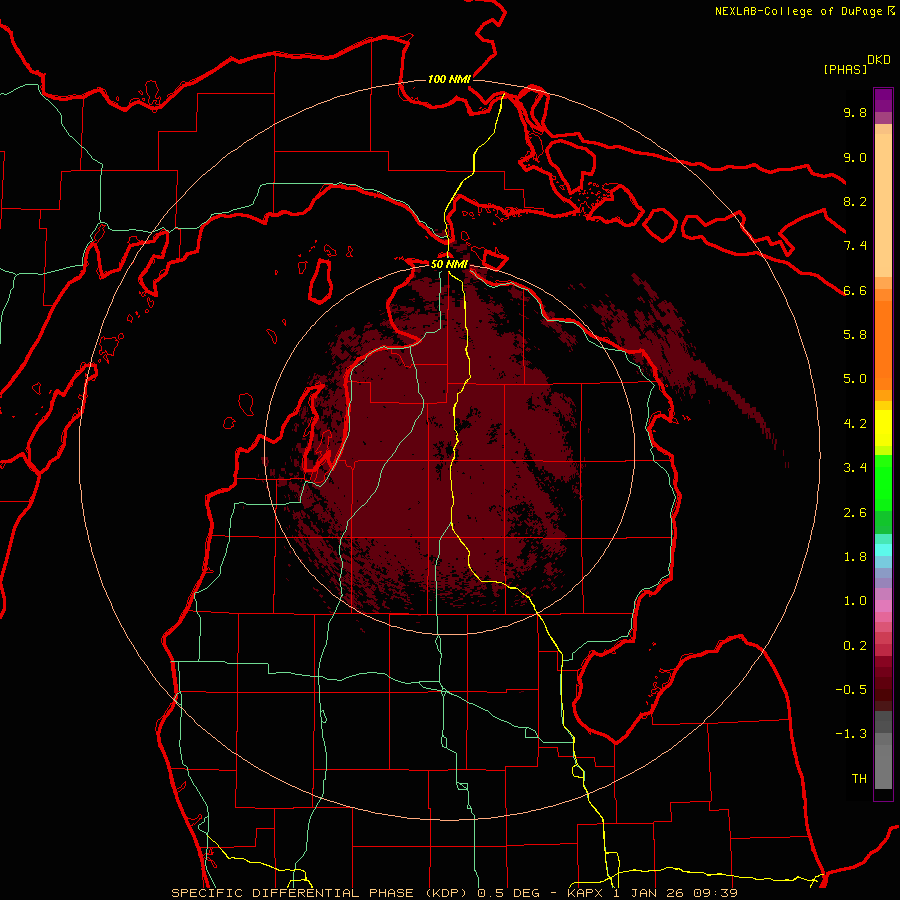Select the 8.2 scale label
The width and height of the screenshot is (900, 900).
click(855, 201)
